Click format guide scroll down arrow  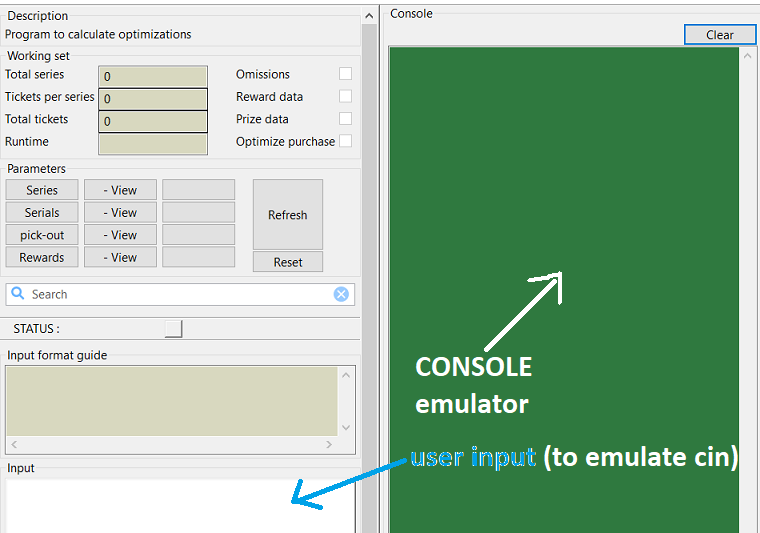click(x=346, y=427)
